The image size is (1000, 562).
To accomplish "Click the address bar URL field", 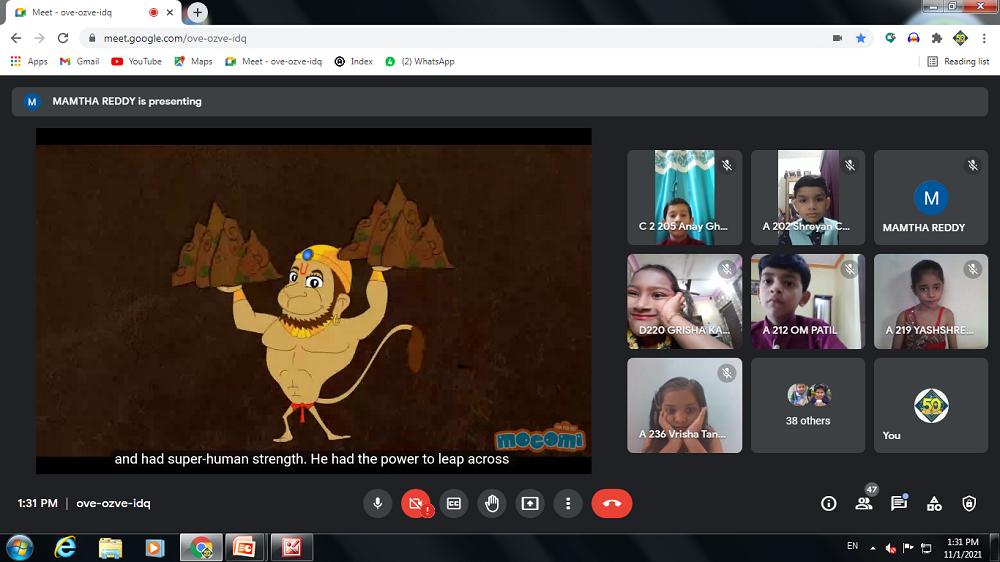I will coord(450,38).
